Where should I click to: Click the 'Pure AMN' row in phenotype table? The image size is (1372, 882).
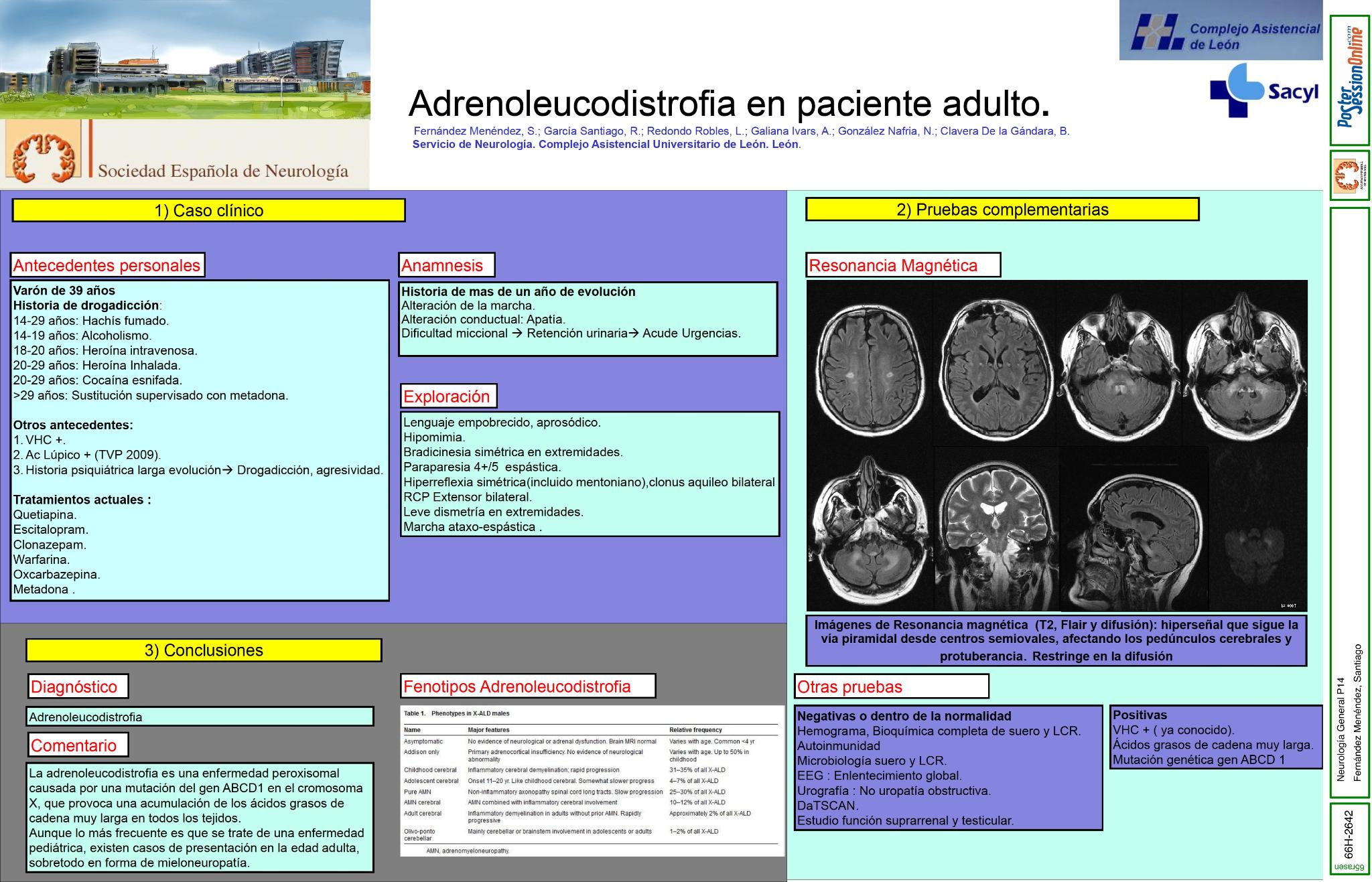592,792
